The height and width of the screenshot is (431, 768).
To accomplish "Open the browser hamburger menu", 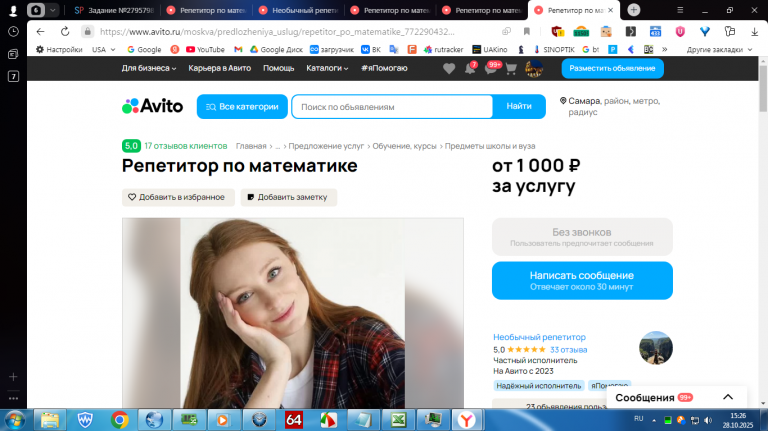I will [x=680, y=10].
